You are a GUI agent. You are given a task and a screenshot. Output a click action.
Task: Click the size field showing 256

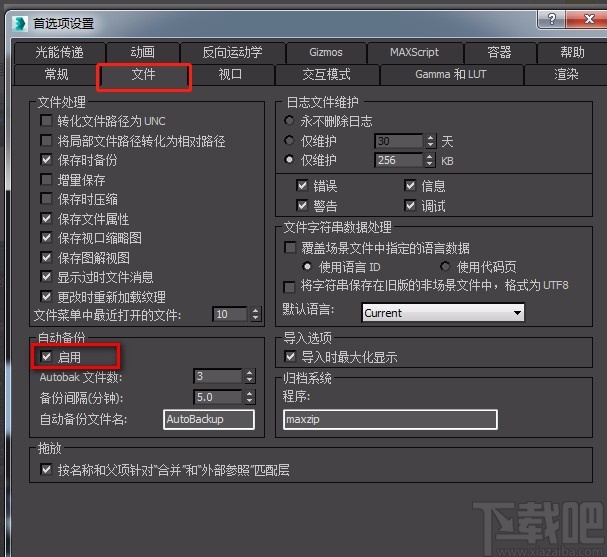point(399,160)
